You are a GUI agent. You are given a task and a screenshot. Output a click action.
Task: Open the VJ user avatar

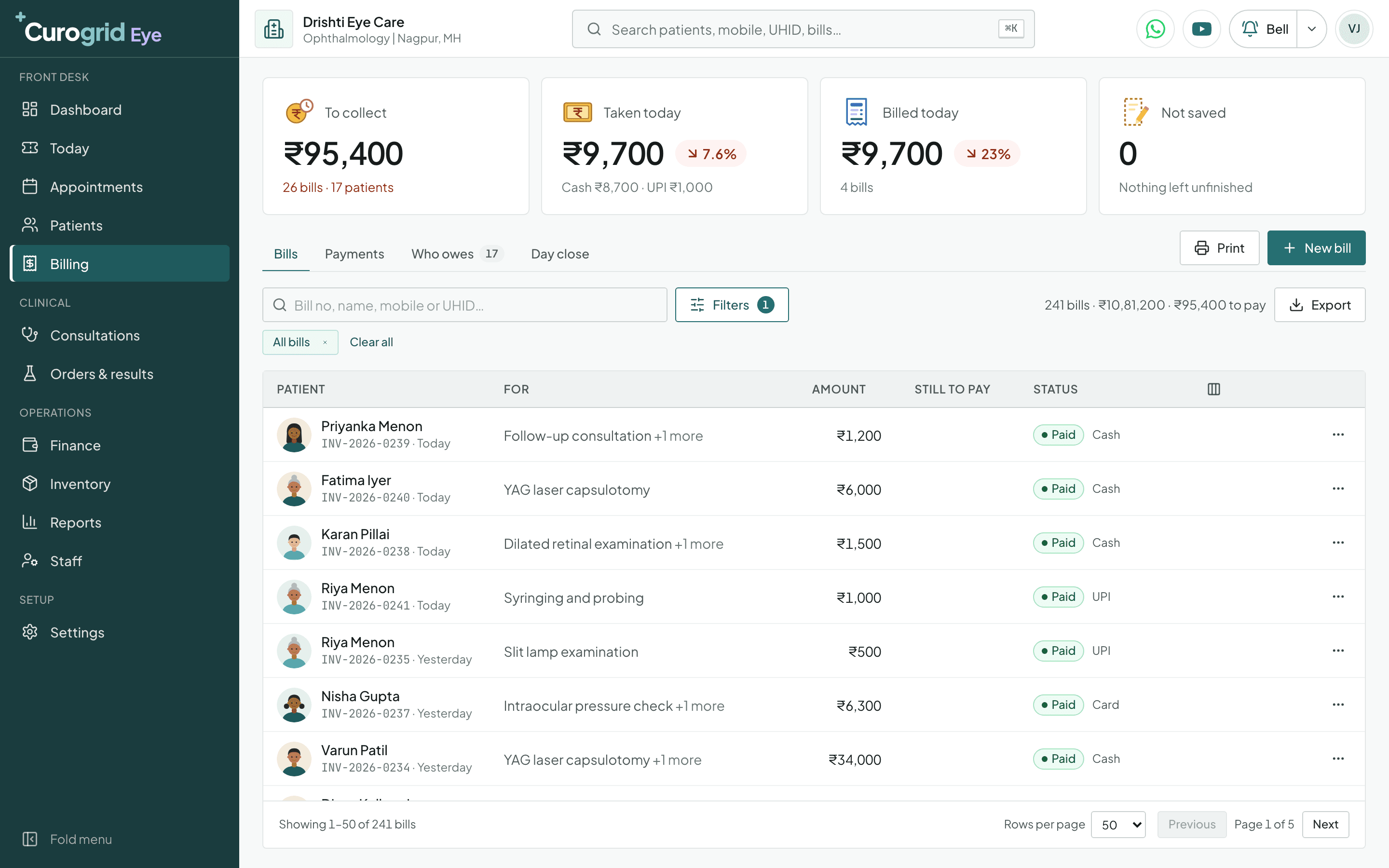(x=1353, y=29)
